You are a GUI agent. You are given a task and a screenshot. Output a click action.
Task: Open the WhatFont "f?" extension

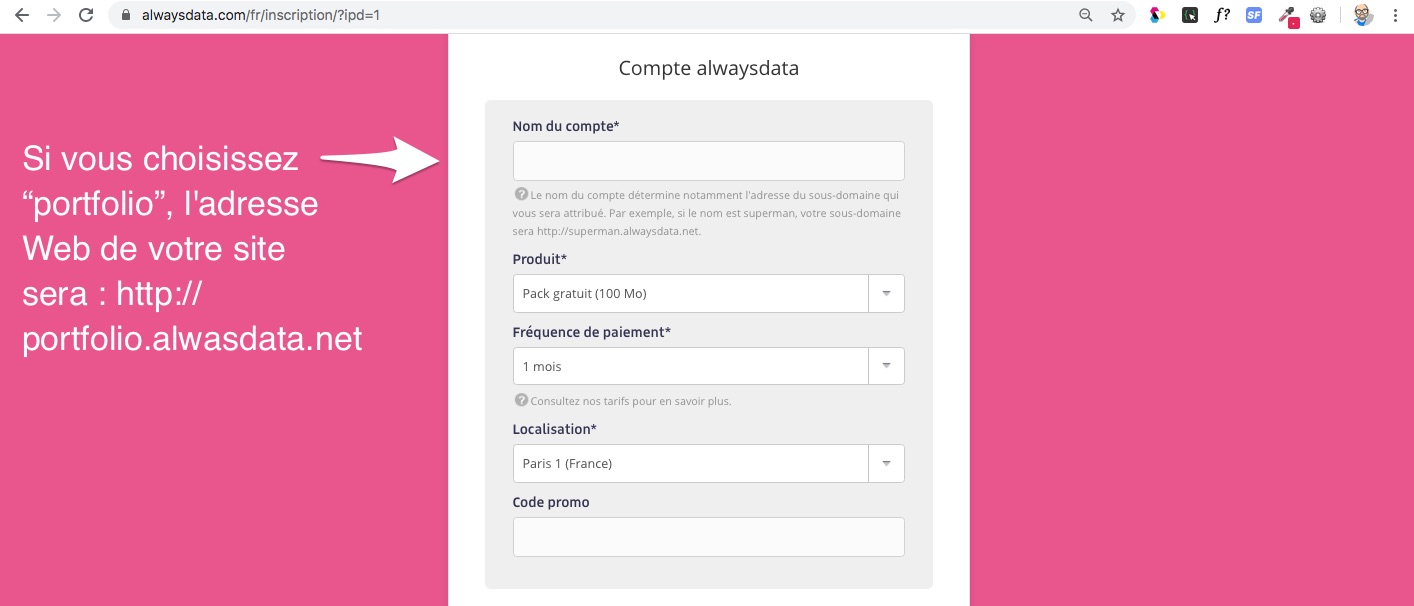1222,16
